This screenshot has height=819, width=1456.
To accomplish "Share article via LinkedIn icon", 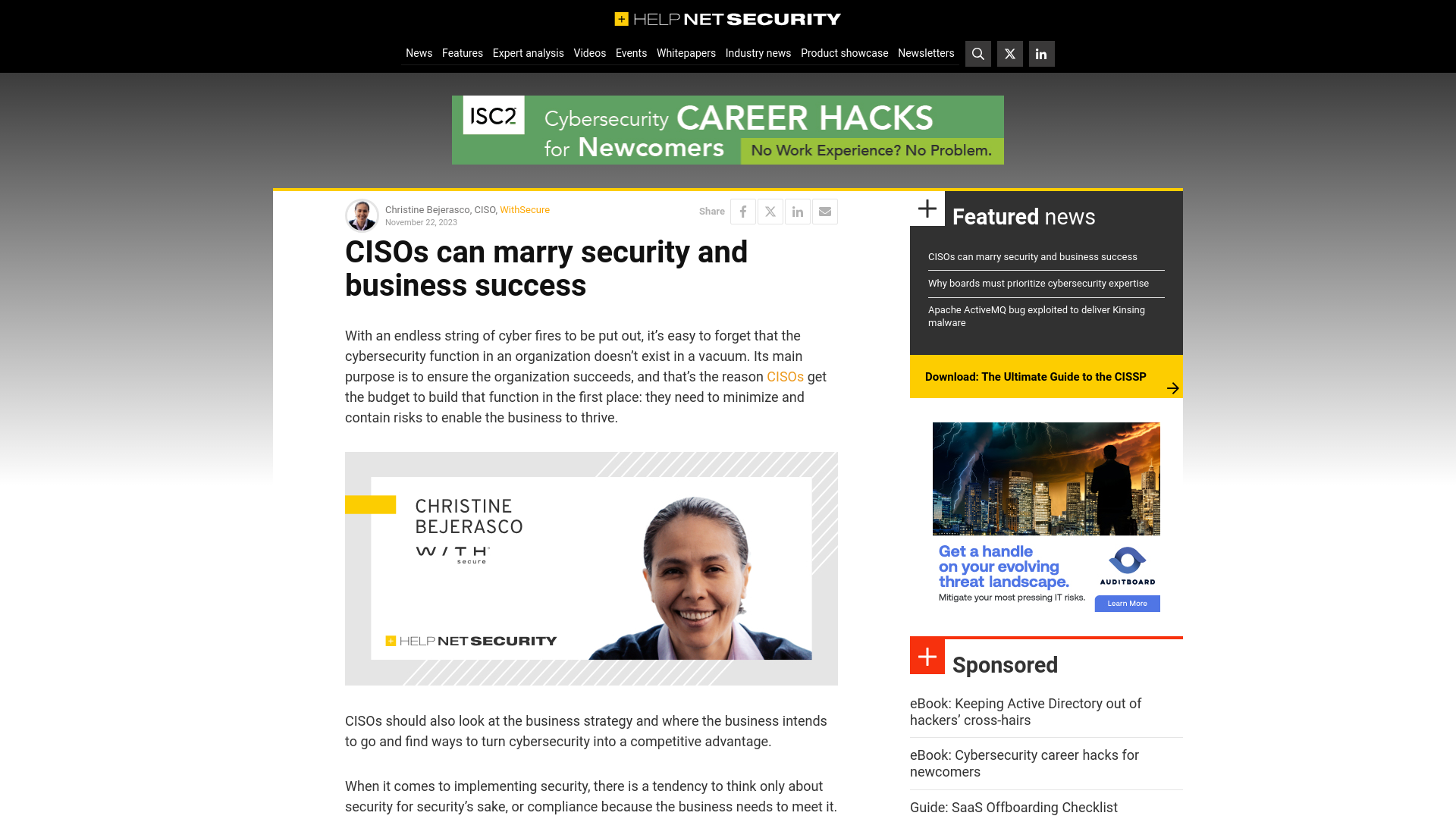I will pos(797,211).
